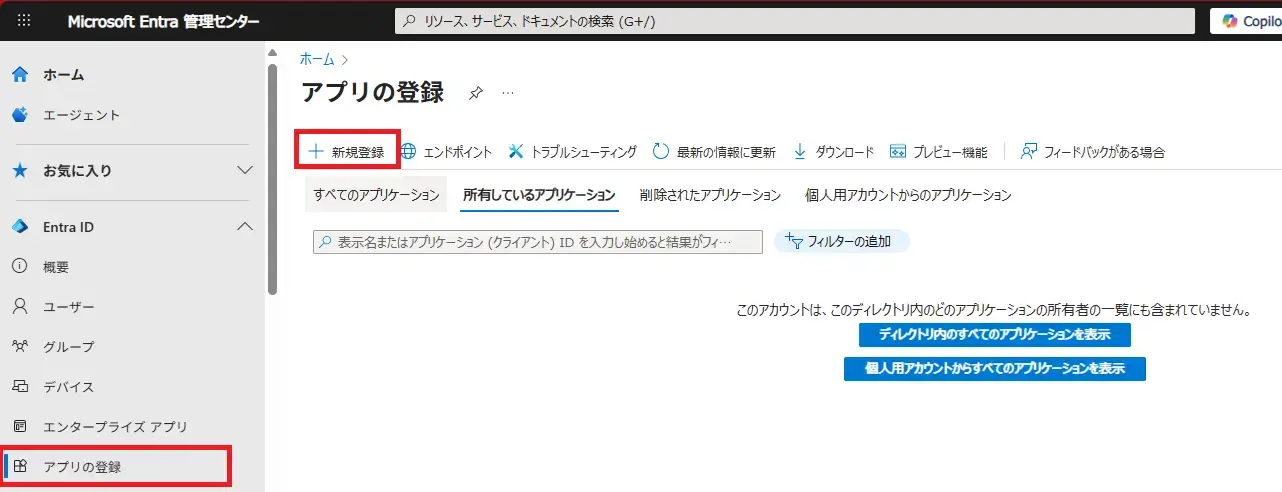Expand the お気に入り favorites section
This screenshot has height=492, width=1282.
[244, 171]
